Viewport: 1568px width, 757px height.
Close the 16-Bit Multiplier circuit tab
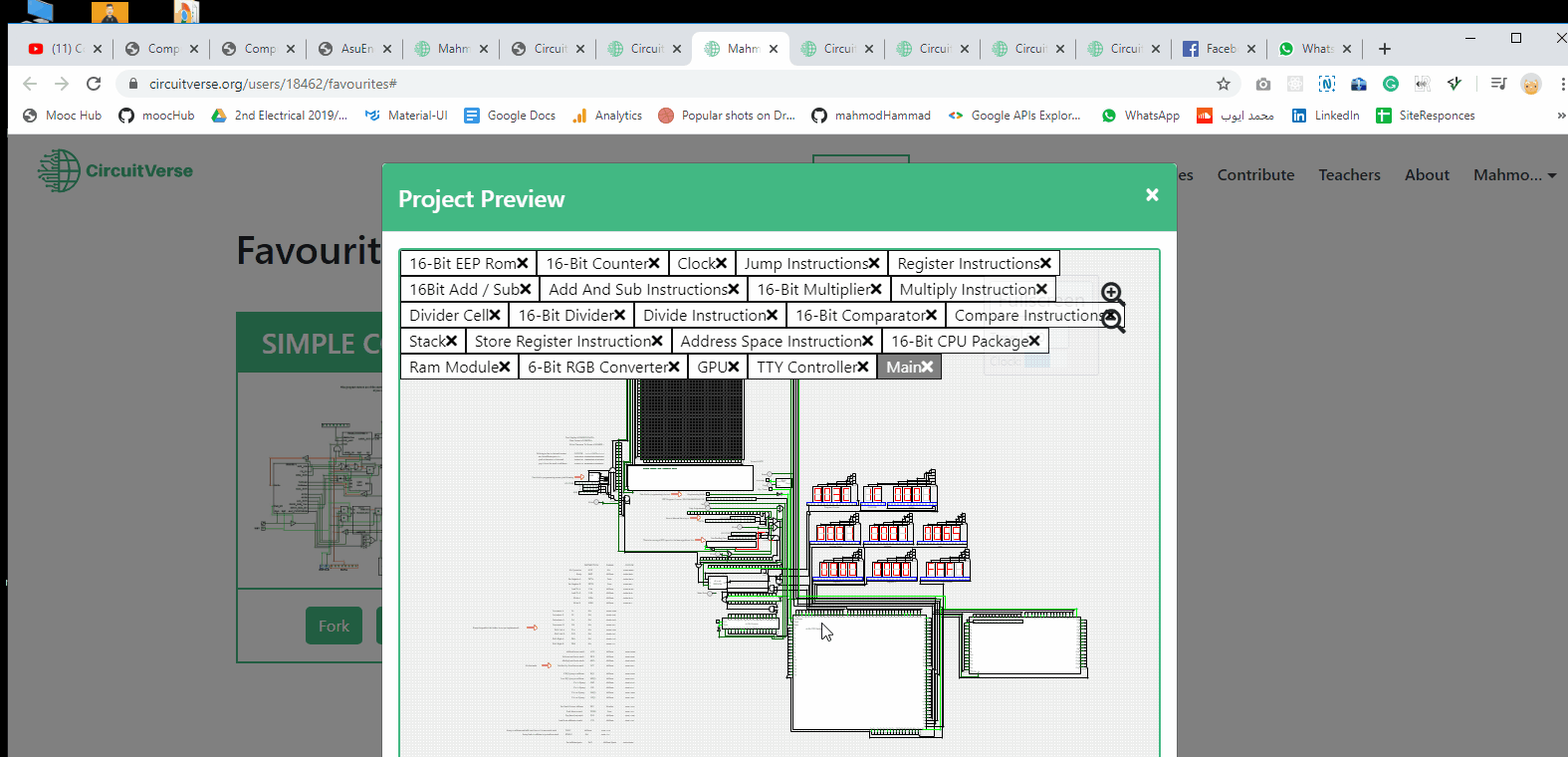click(x=876, y=289)
